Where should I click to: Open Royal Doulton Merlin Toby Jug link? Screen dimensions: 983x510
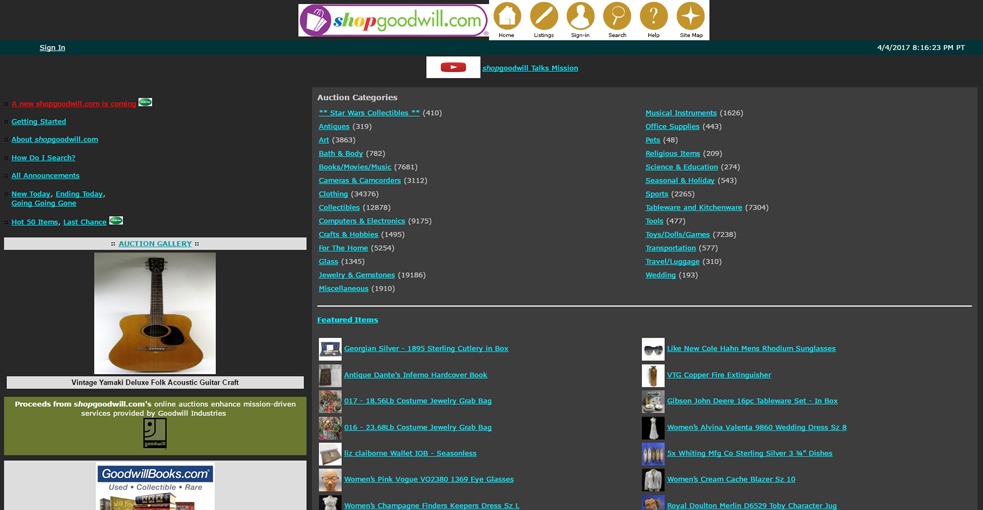[x=752, y=506]
